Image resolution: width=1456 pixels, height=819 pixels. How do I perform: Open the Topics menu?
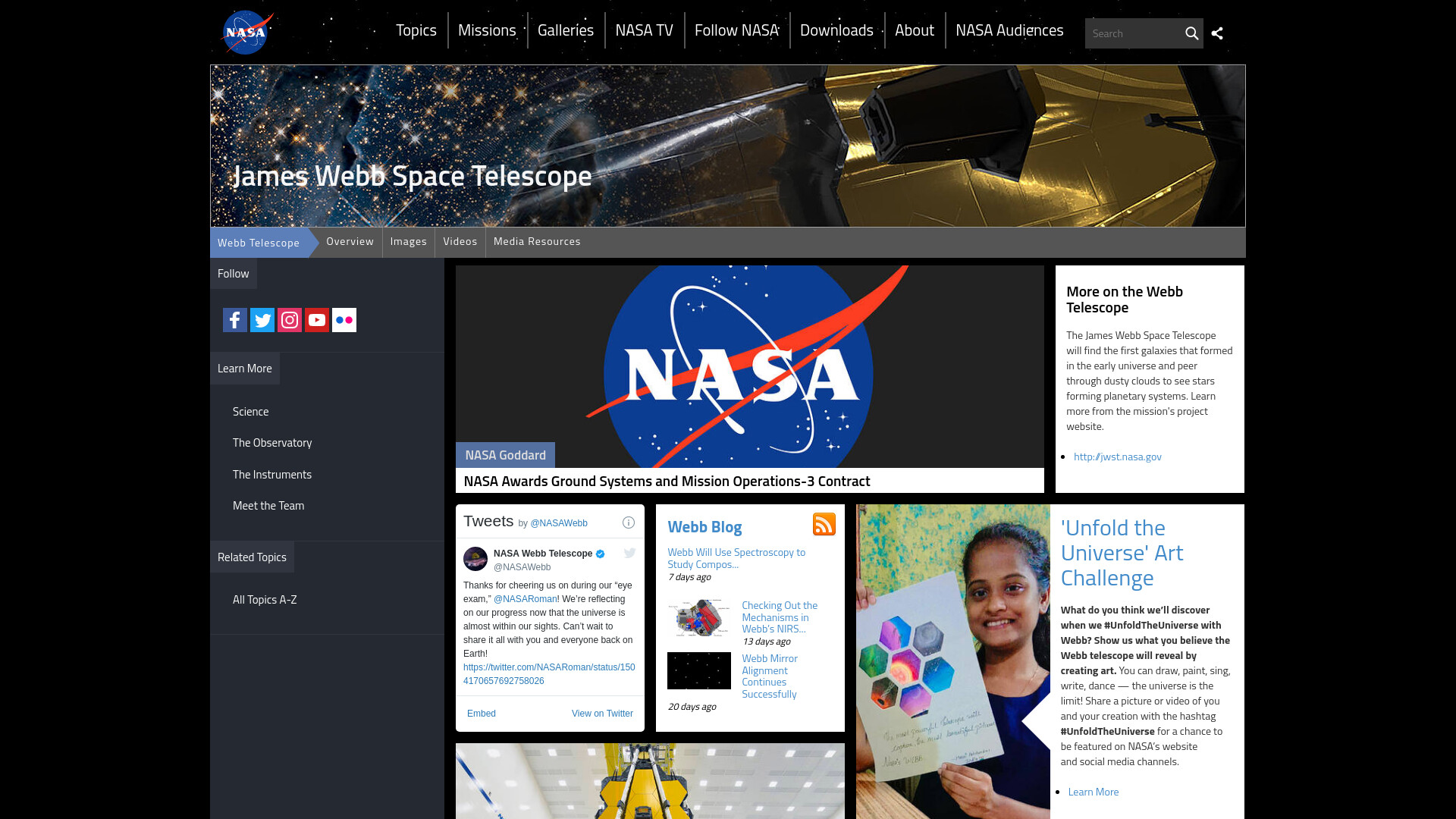tap(416, 30)
